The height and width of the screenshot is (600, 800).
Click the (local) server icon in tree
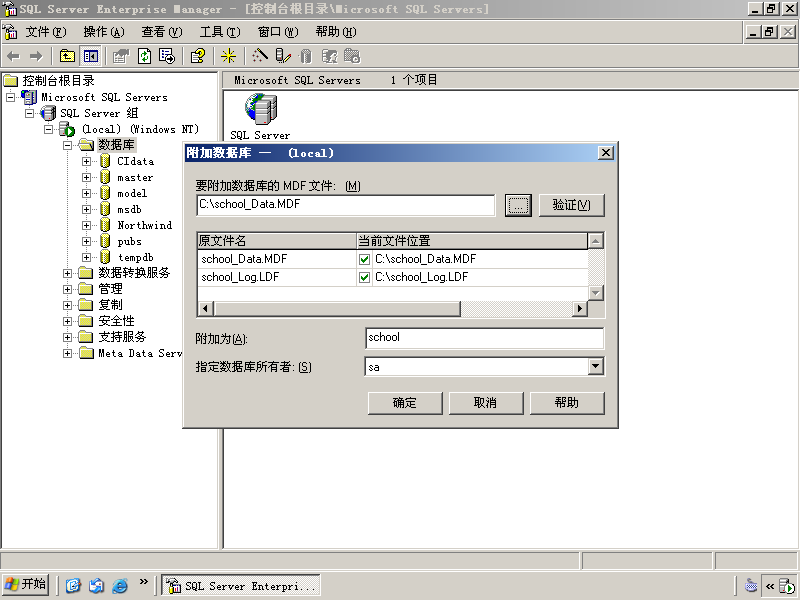point(67,129)
